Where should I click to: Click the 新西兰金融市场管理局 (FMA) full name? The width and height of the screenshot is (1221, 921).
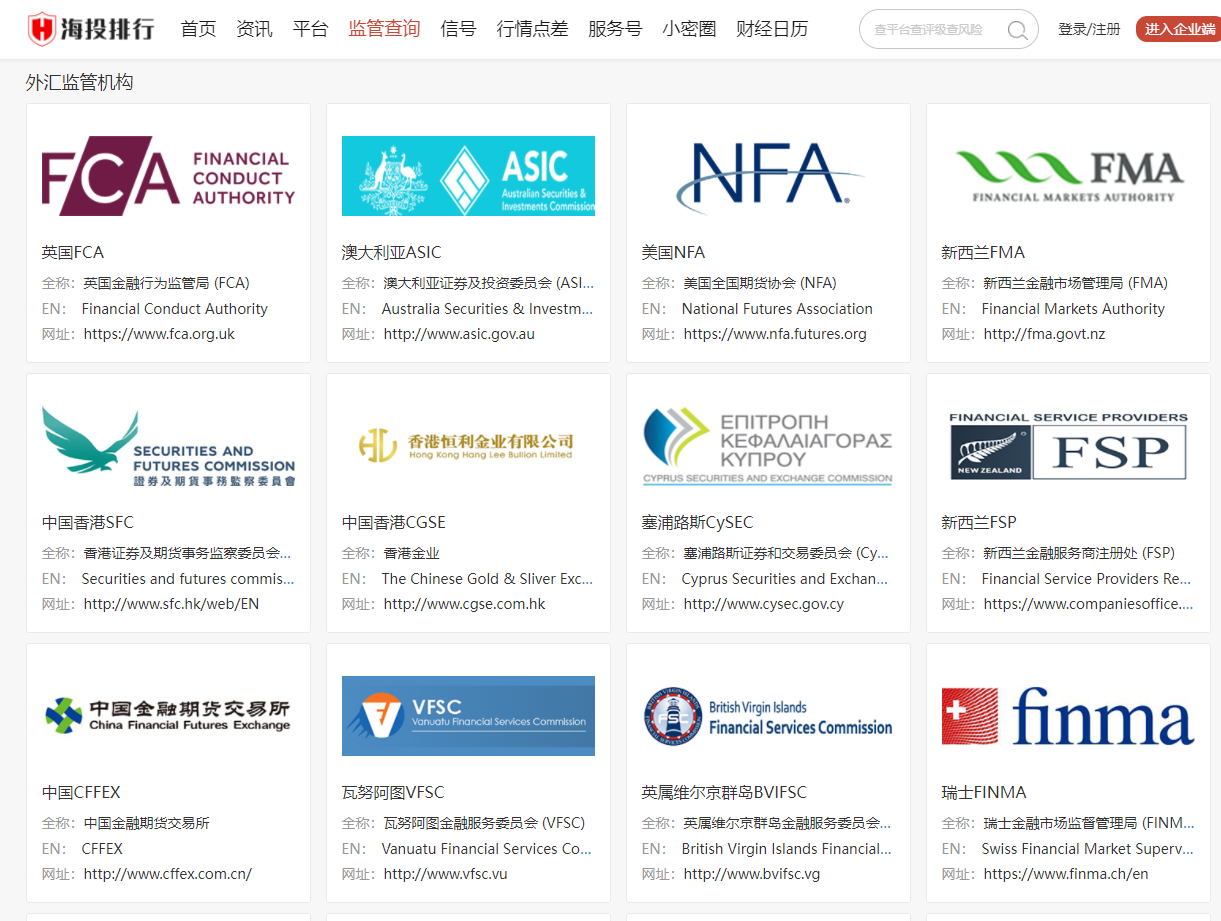1076,283
